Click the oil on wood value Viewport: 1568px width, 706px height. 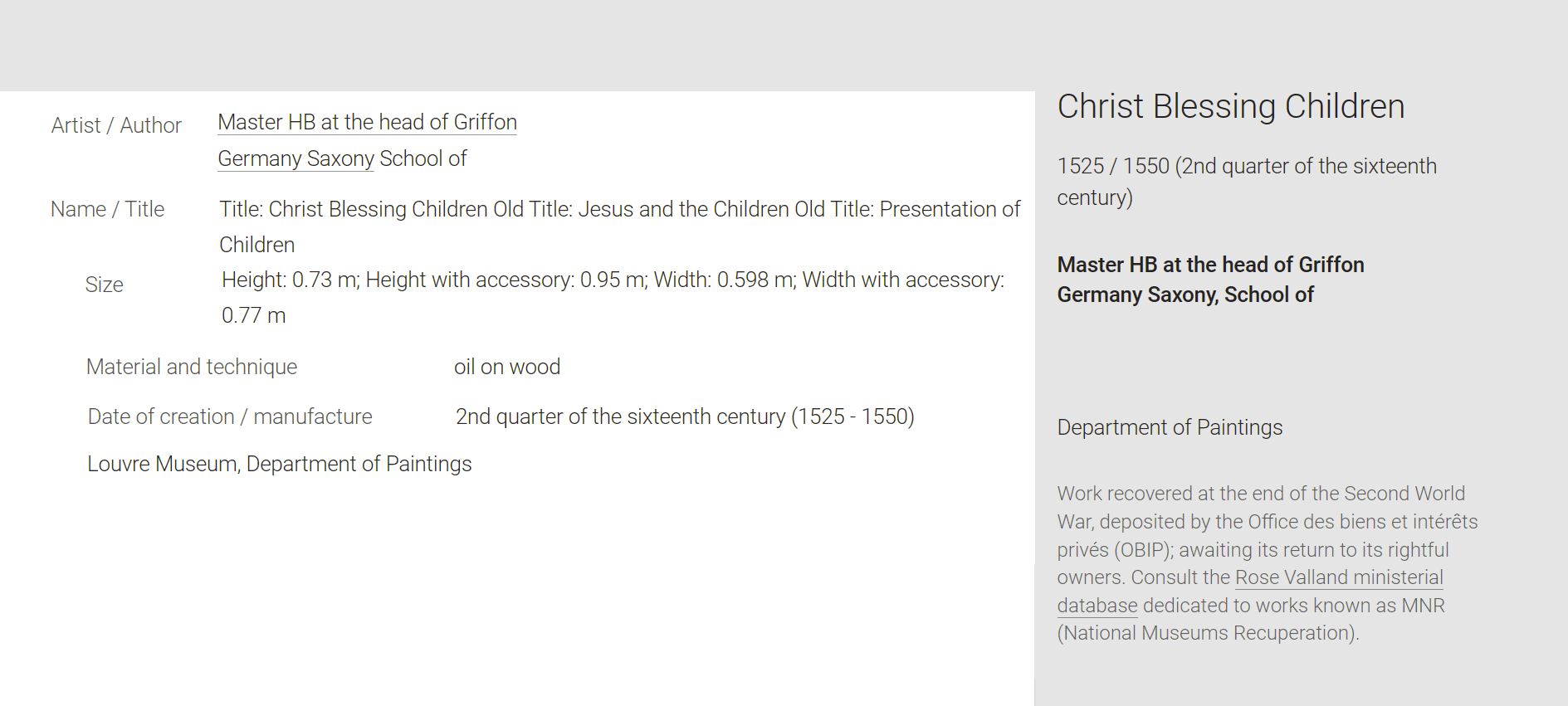pos(507,367)
